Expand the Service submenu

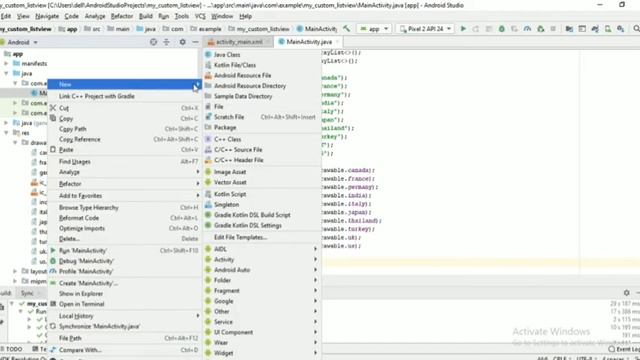click(262, 322)
